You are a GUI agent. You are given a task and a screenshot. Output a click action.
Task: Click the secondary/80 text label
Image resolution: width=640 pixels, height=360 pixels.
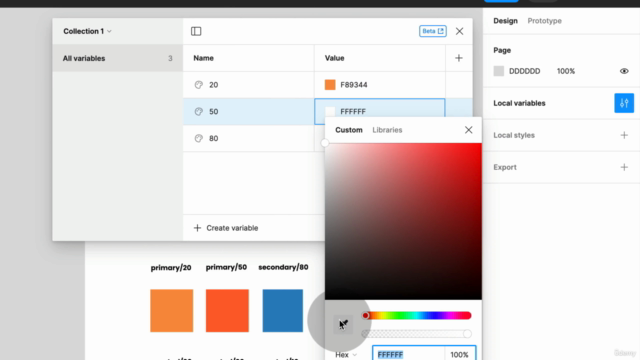coord(283,267)
